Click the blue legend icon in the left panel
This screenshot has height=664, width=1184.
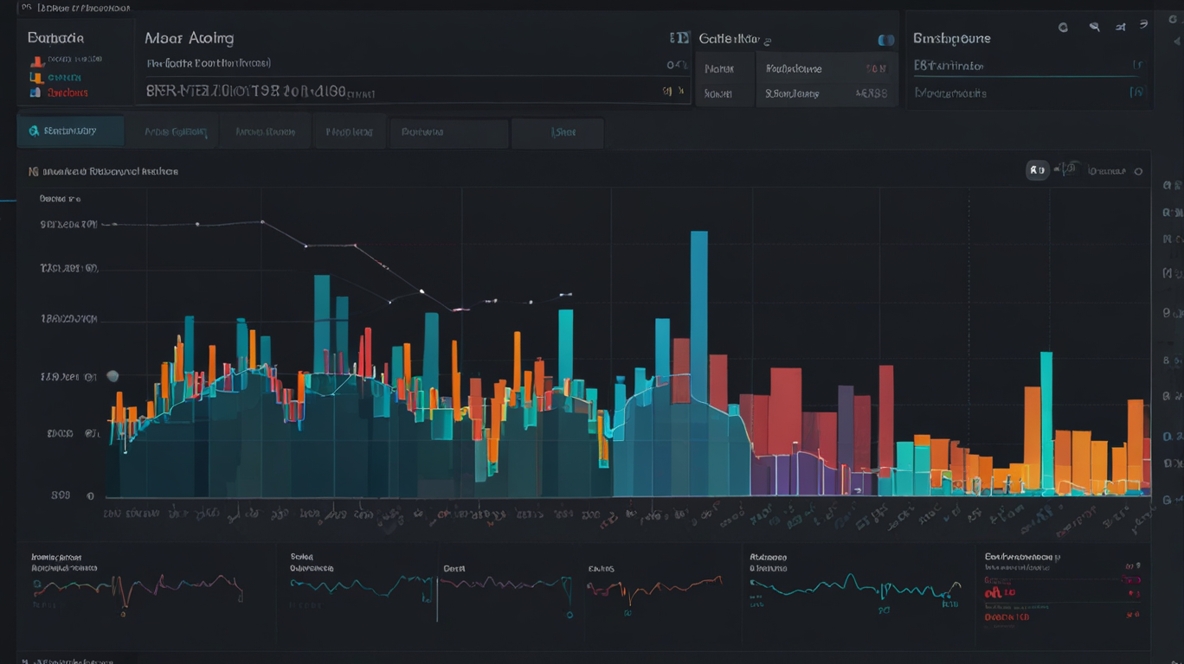(x=35, y=92)
